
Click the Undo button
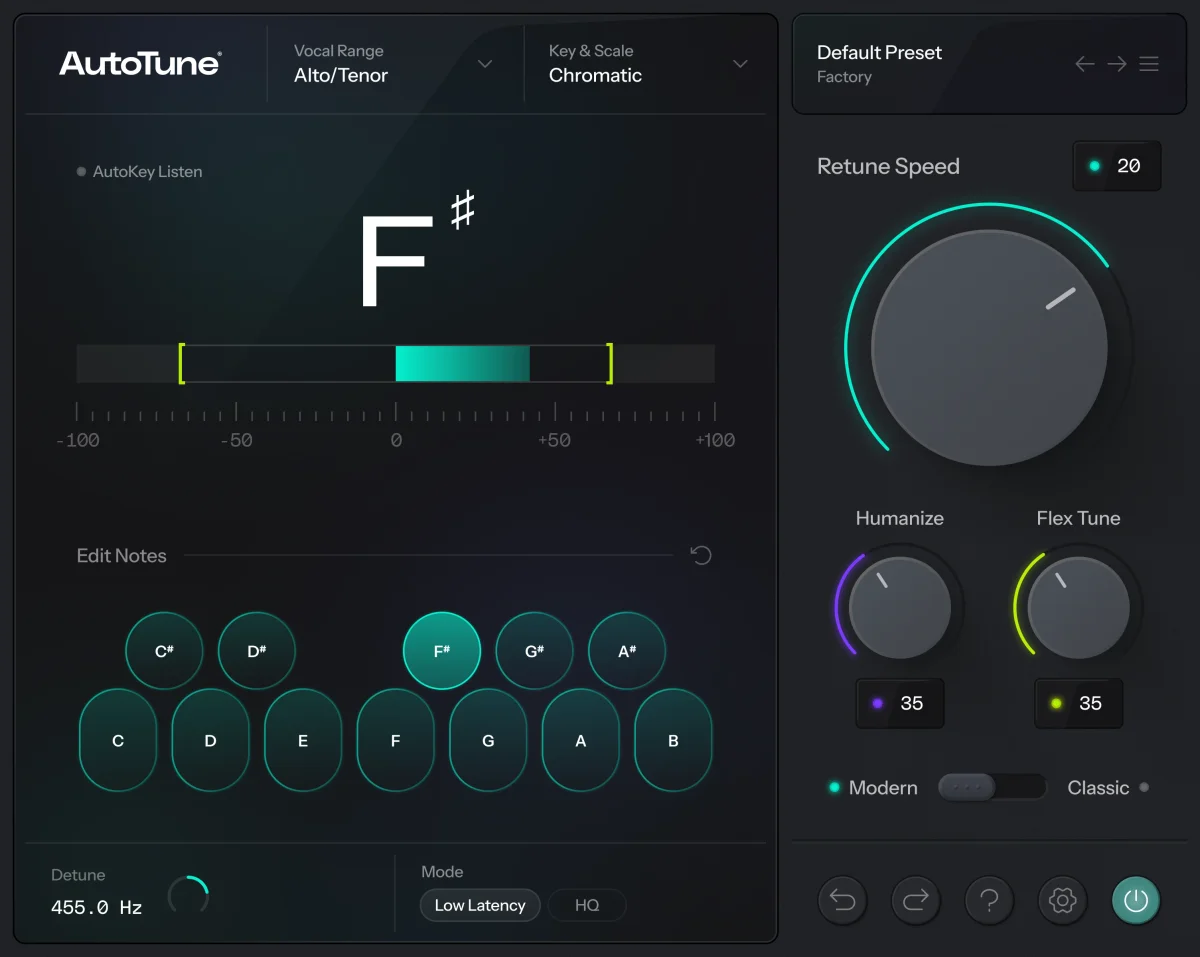(842, 900)
